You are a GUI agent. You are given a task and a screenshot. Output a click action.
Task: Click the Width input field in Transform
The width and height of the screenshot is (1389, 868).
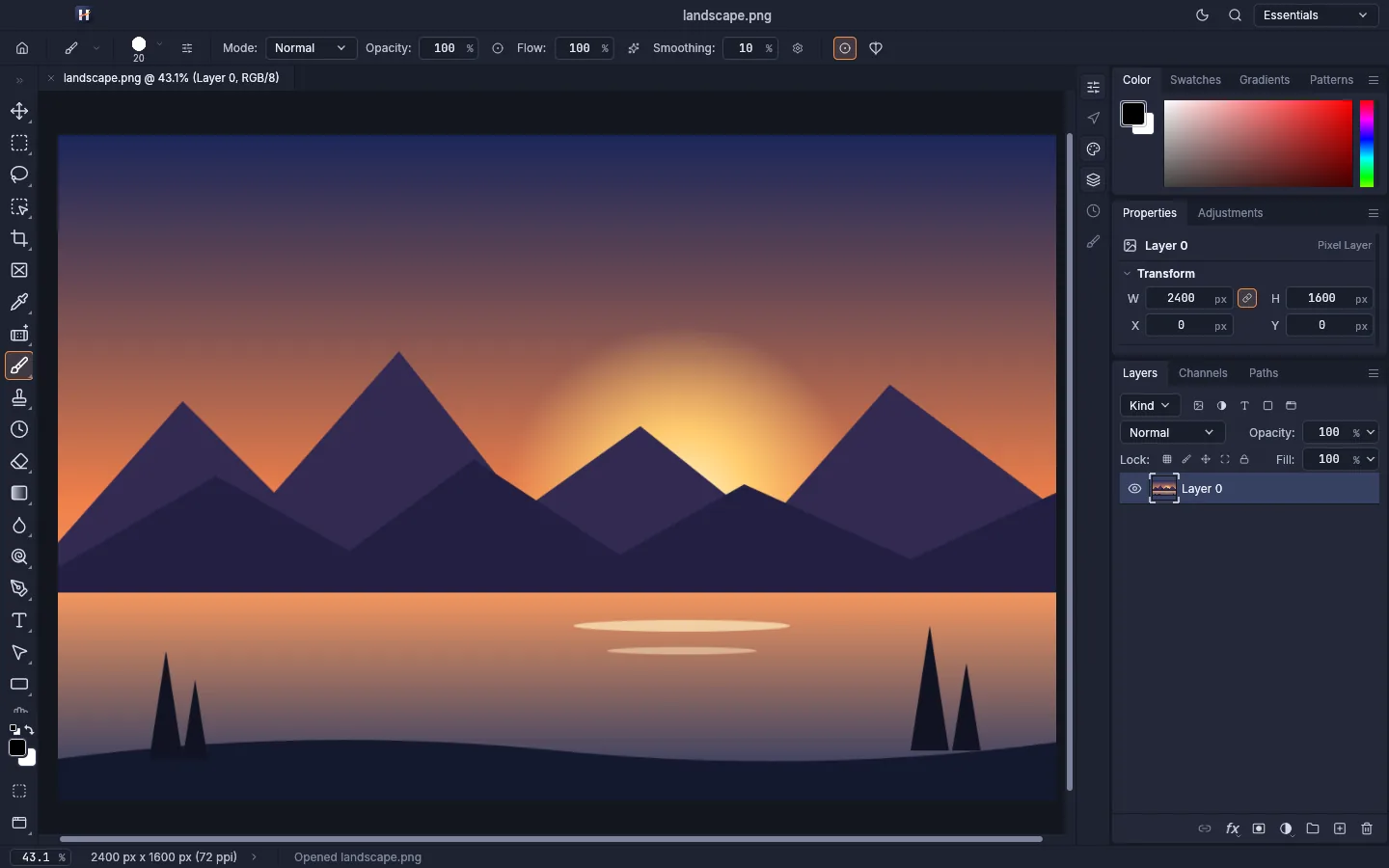point(1189,299)
